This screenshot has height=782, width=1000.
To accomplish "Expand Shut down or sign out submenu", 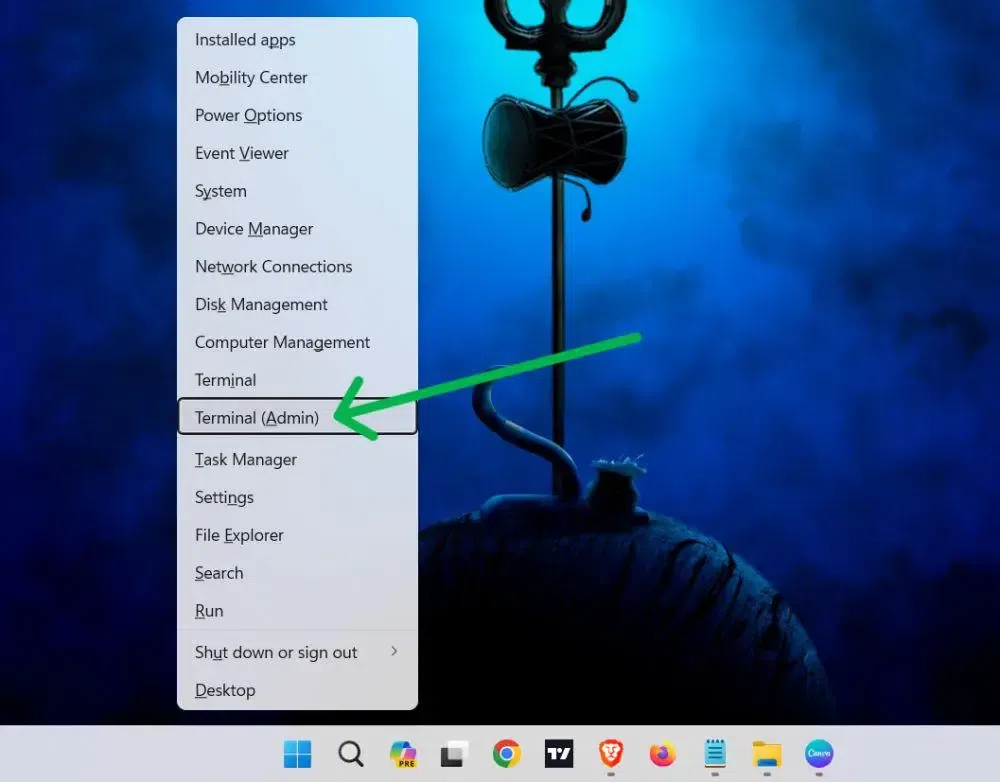I will pos(297,653).
